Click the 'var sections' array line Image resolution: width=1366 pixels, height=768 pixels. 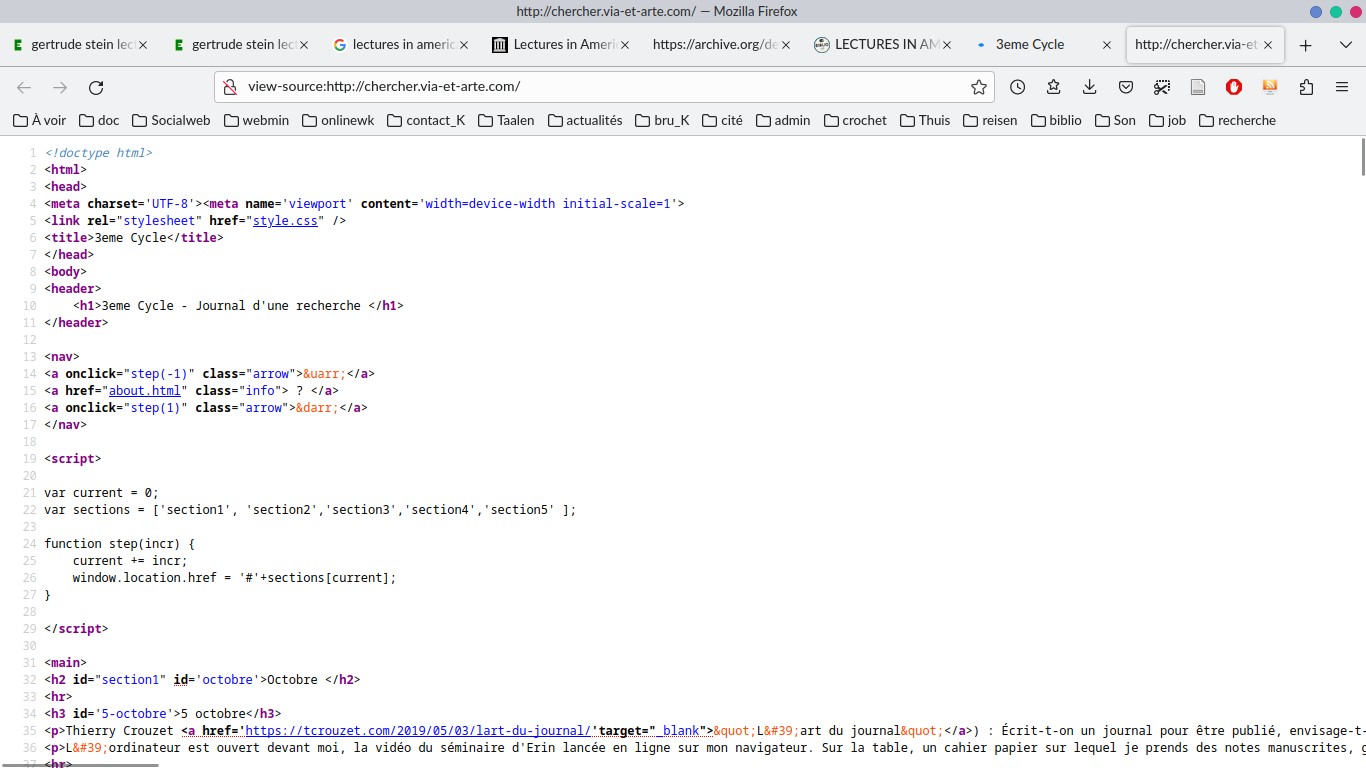[310, 510]
